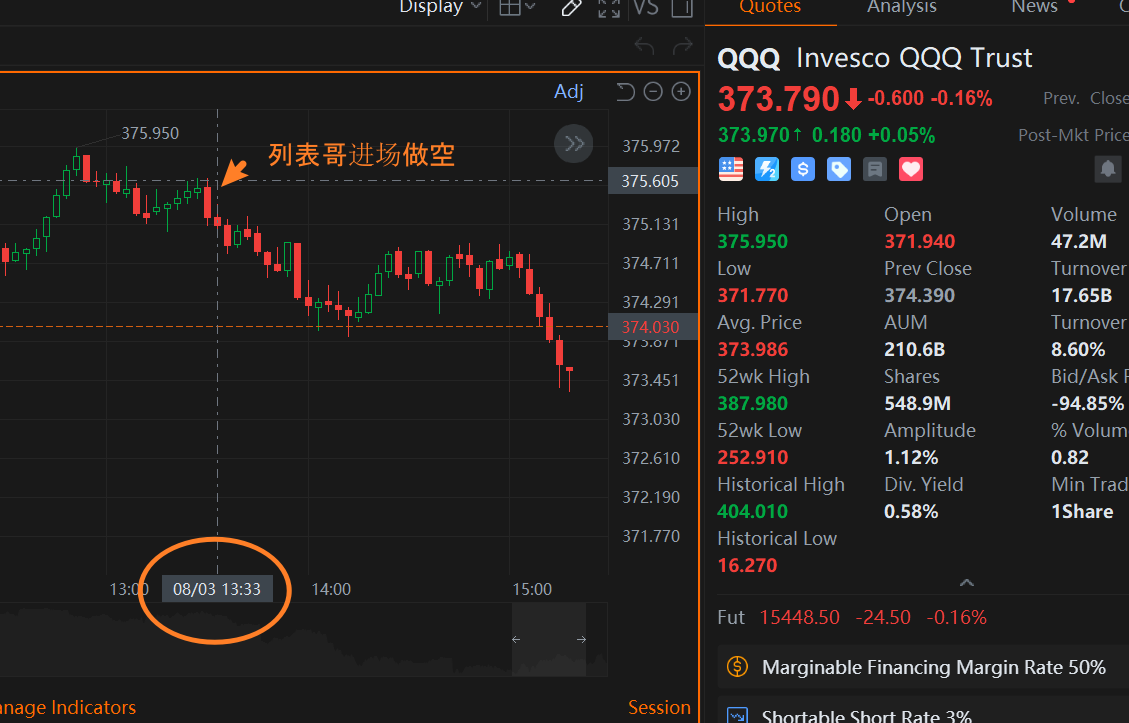Click the 52wk Low value 252.910
Screen dimensions: 1129x723
point(752,457)
